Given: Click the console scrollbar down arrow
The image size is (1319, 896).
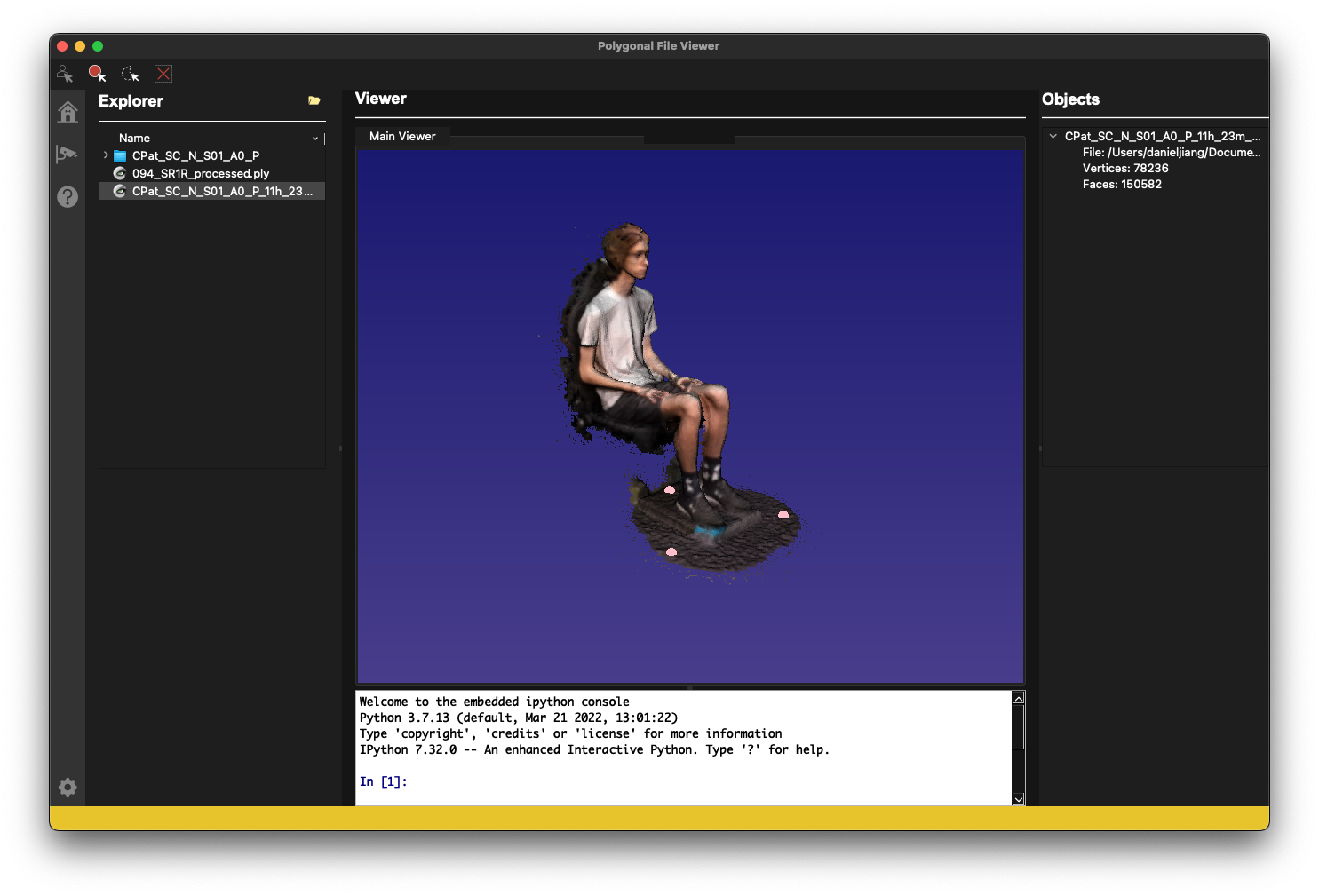Looking at the screenshot, I should [x=1018, y=798].
